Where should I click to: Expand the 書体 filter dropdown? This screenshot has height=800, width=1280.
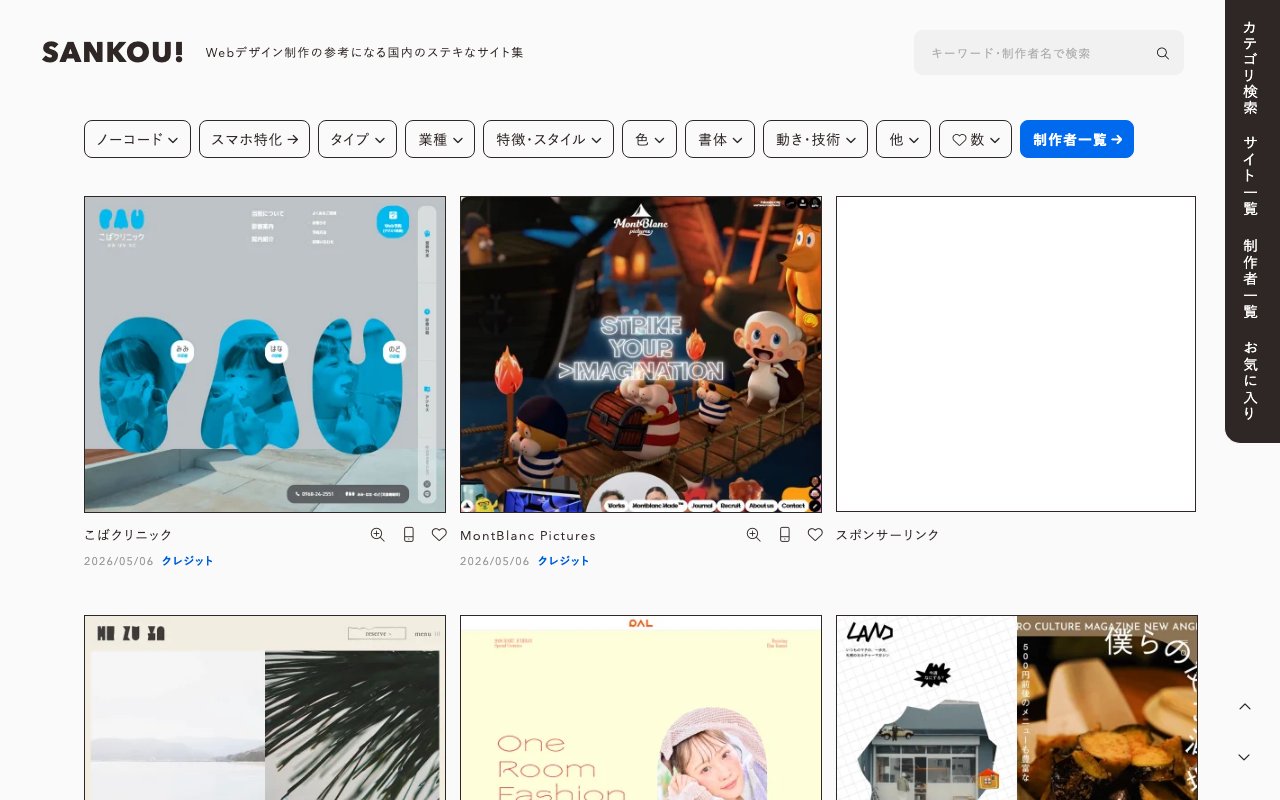click(x=720, y=139)
